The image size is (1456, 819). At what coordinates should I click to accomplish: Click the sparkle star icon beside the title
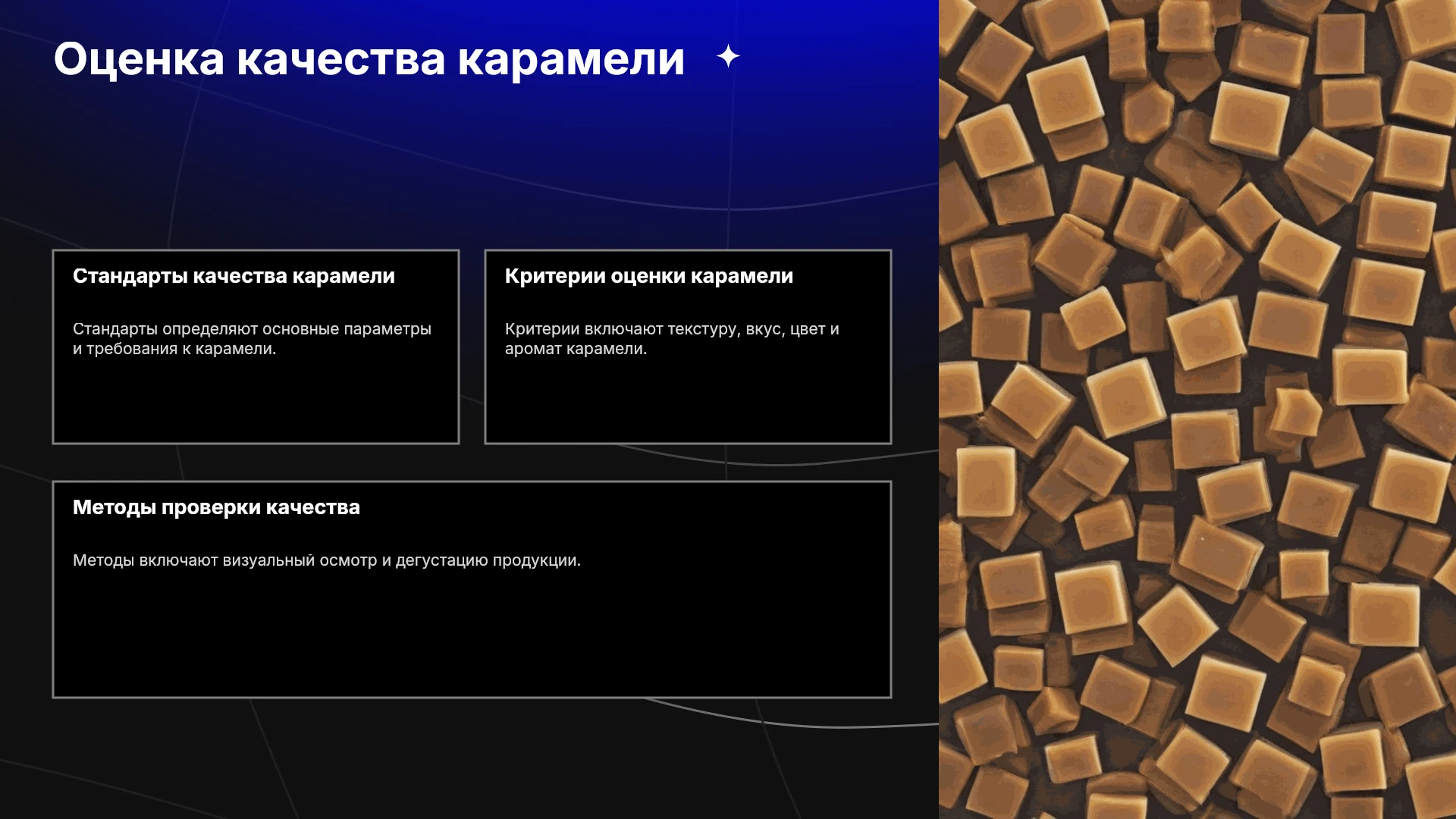click(728, 56)
